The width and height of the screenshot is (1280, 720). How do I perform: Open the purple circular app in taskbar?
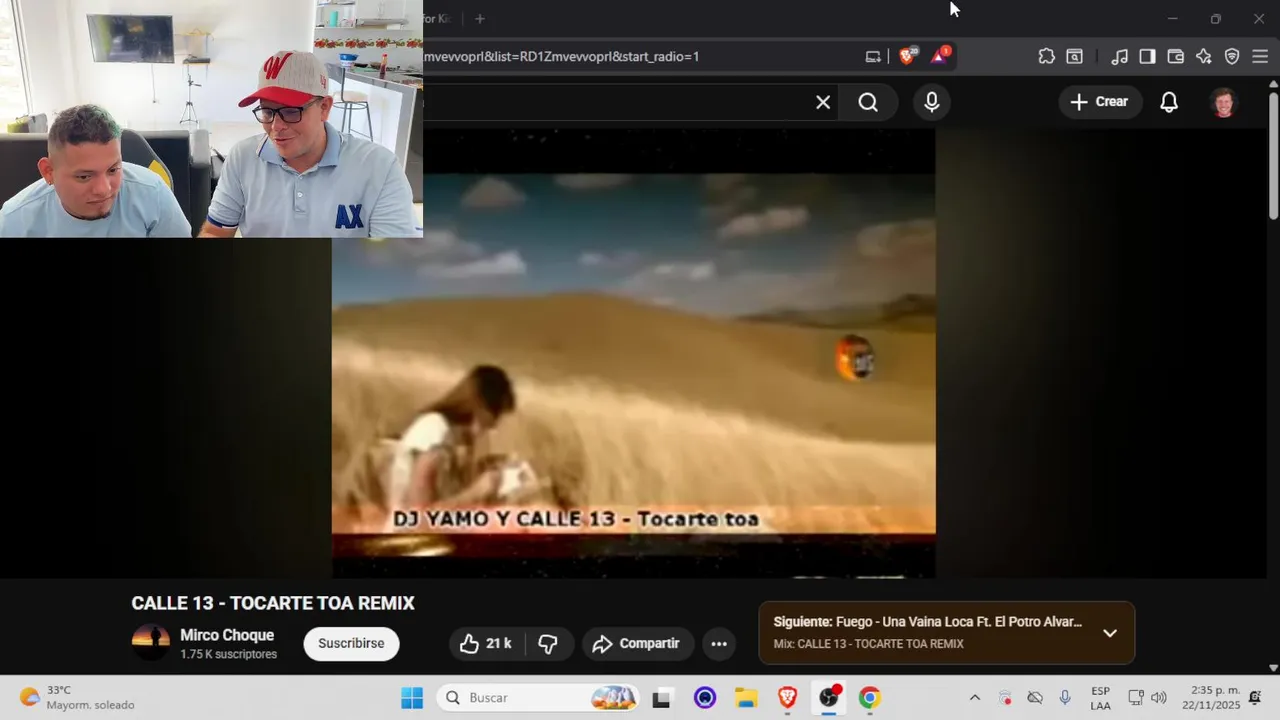[705, 698]
